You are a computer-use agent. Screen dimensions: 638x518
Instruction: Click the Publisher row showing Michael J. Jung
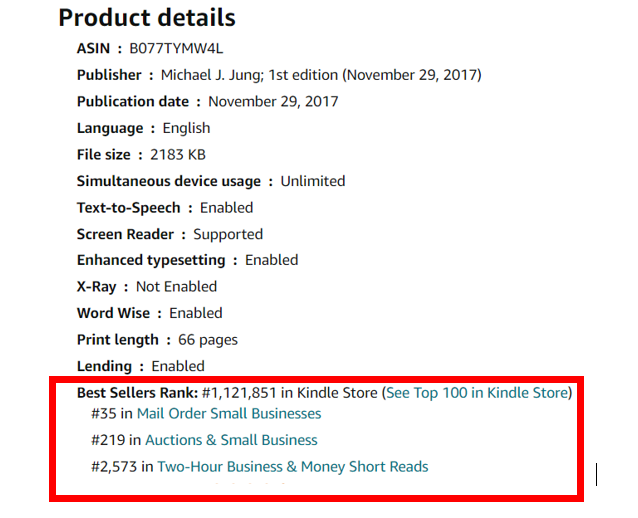279,75
